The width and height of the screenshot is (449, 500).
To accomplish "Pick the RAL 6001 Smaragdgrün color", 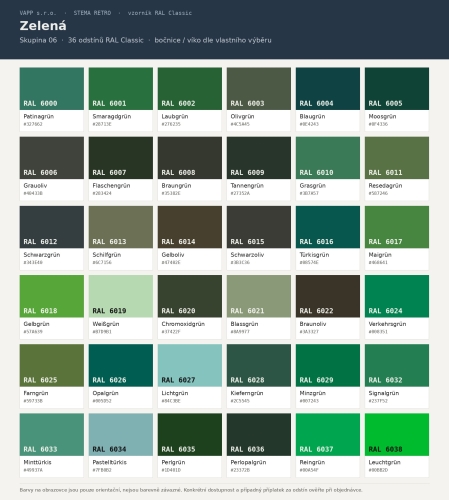I will point(121,89).
